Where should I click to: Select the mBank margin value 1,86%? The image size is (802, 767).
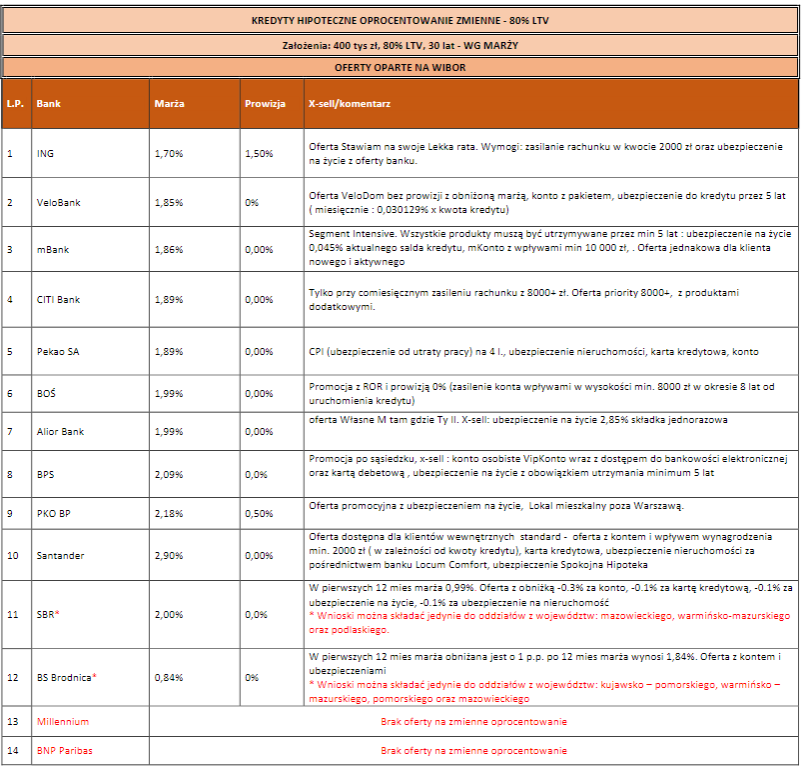[x=169, y=250]
